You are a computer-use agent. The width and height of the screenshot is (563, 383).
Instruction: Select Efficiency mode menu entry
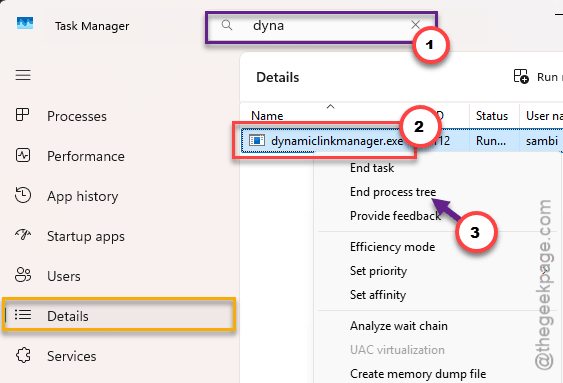pos(392,247)
